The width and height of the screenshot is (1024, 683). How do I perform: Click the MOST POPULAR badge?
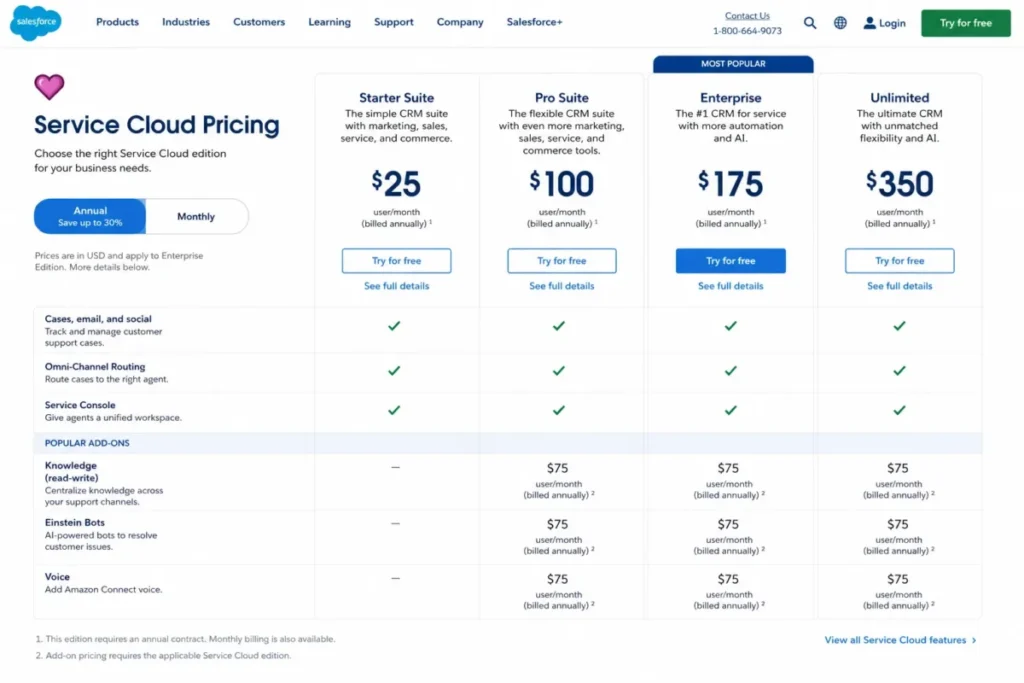733,64
